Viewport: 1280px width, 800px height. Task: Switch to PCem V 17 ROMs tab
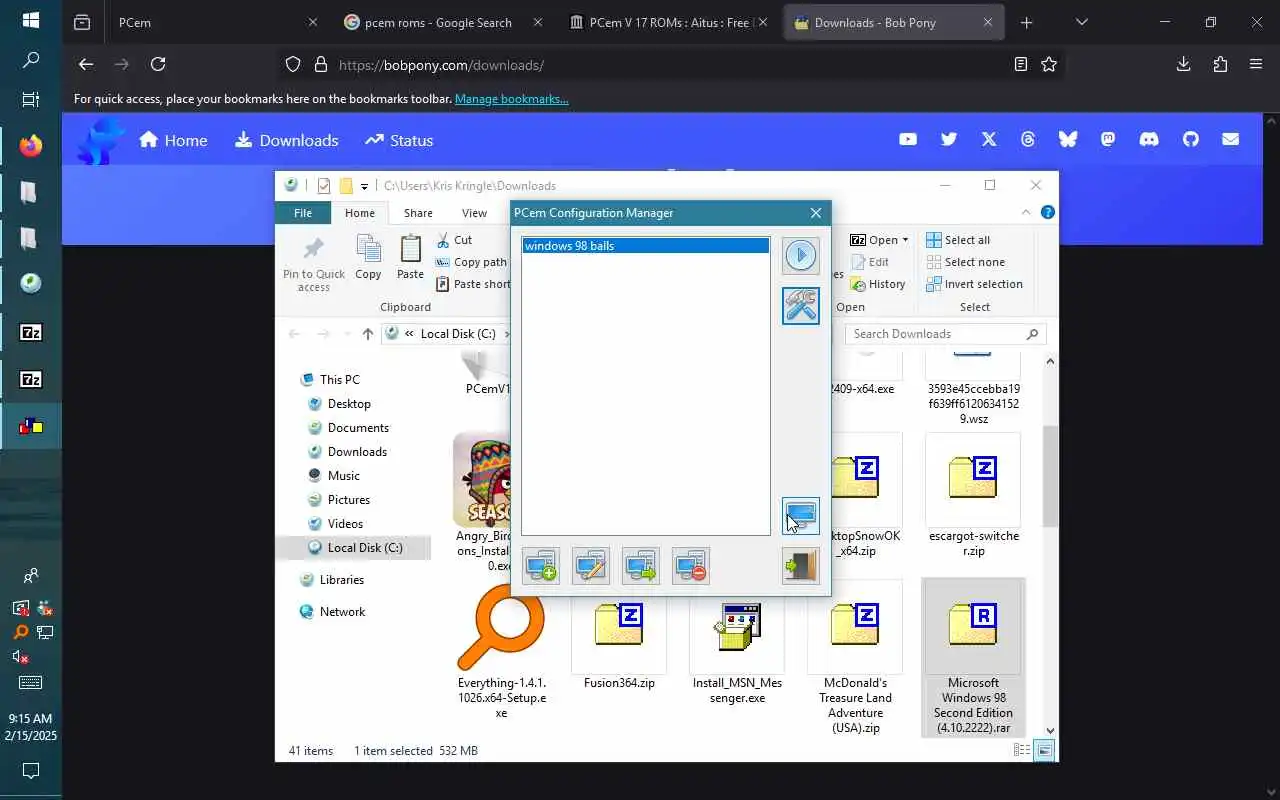pos(670,22)
